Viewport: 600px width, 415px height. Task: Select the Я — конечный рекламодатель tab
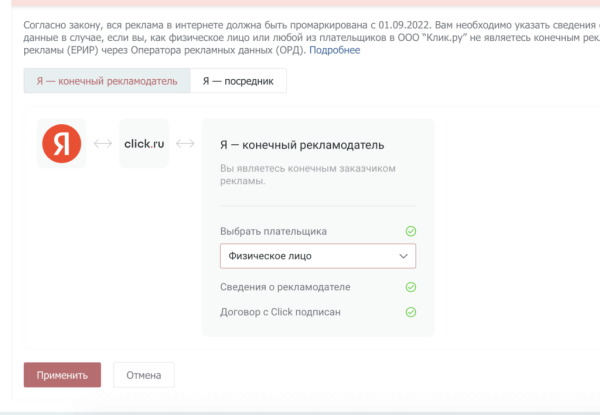(x=107, y=81)
